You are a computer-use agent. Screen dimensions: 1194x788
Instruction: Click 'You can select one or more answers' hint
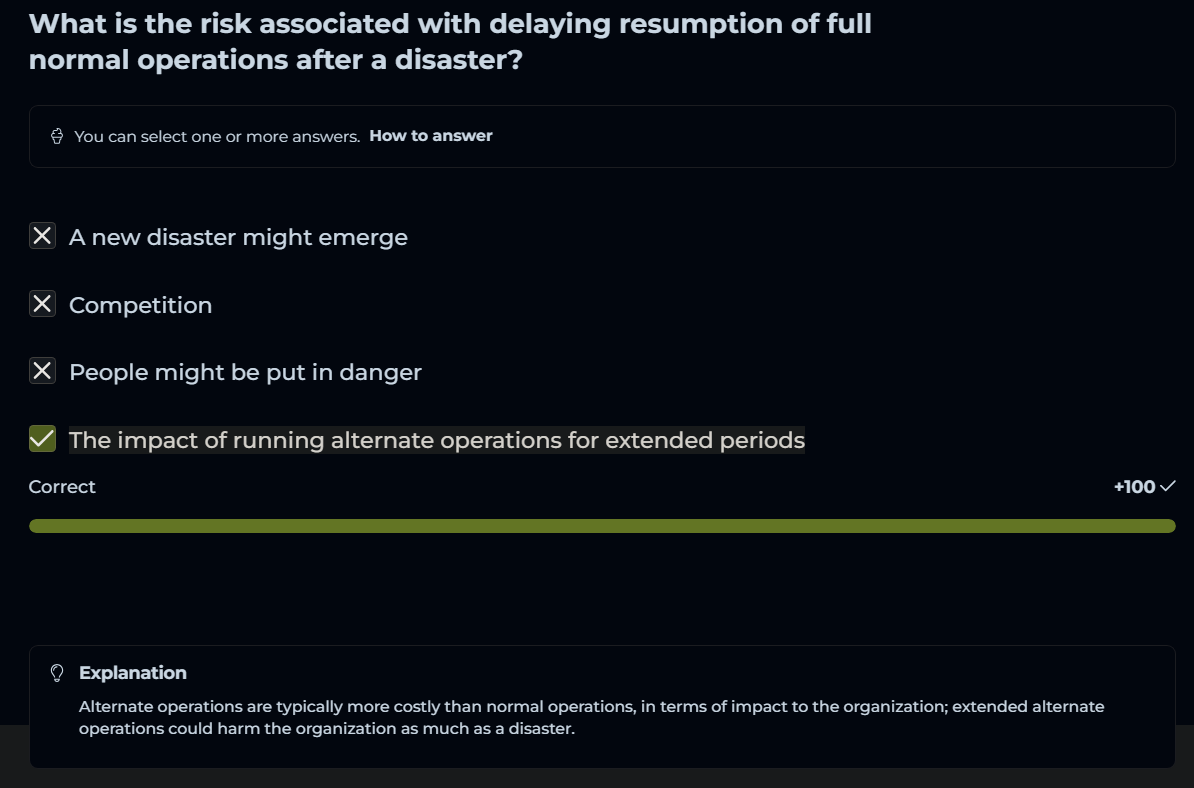(x=217, y=136)
